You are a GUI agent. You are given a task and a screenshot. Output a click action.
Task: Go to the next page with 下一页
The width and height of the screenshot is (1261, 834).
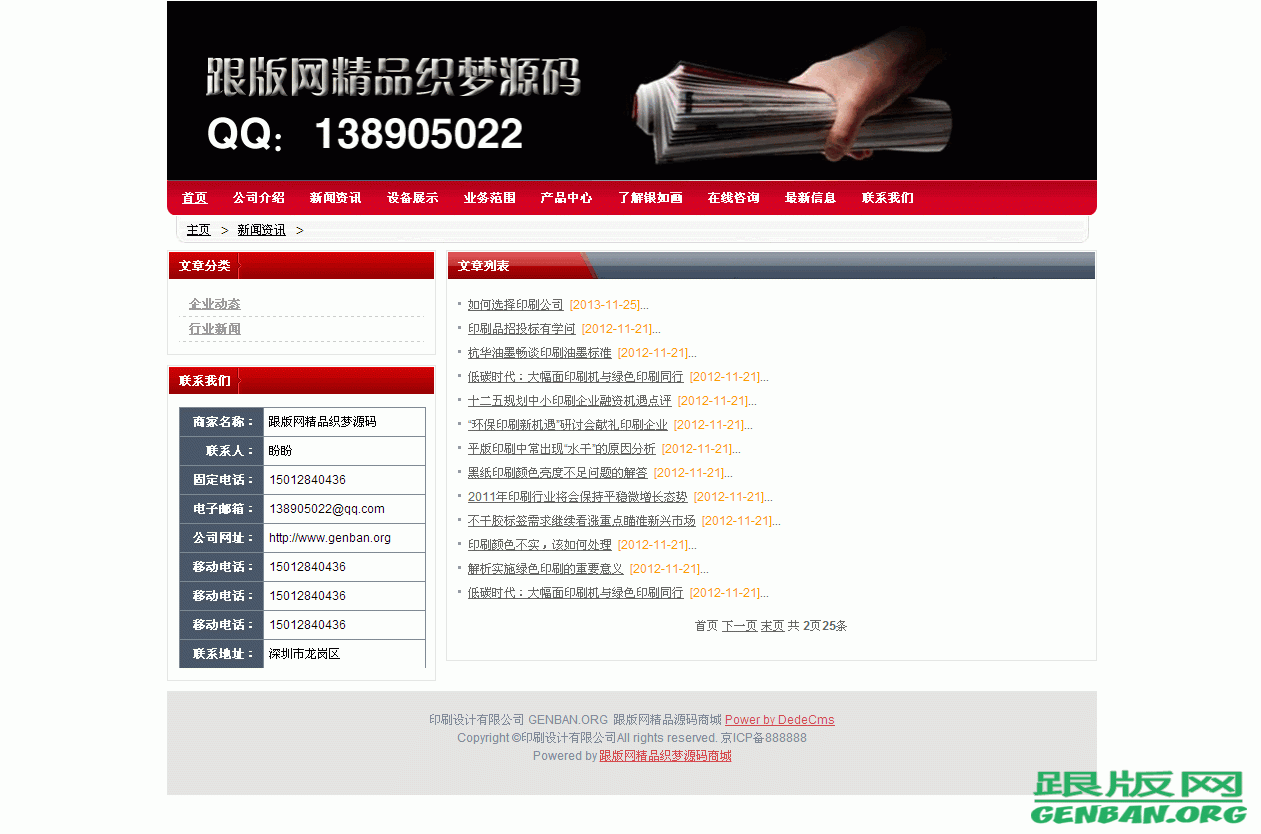pyautogui.click(x=739, y=624)
